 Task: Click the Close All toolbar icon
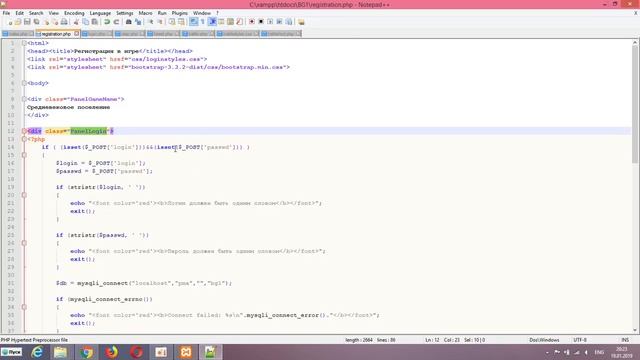coord(55,22)
